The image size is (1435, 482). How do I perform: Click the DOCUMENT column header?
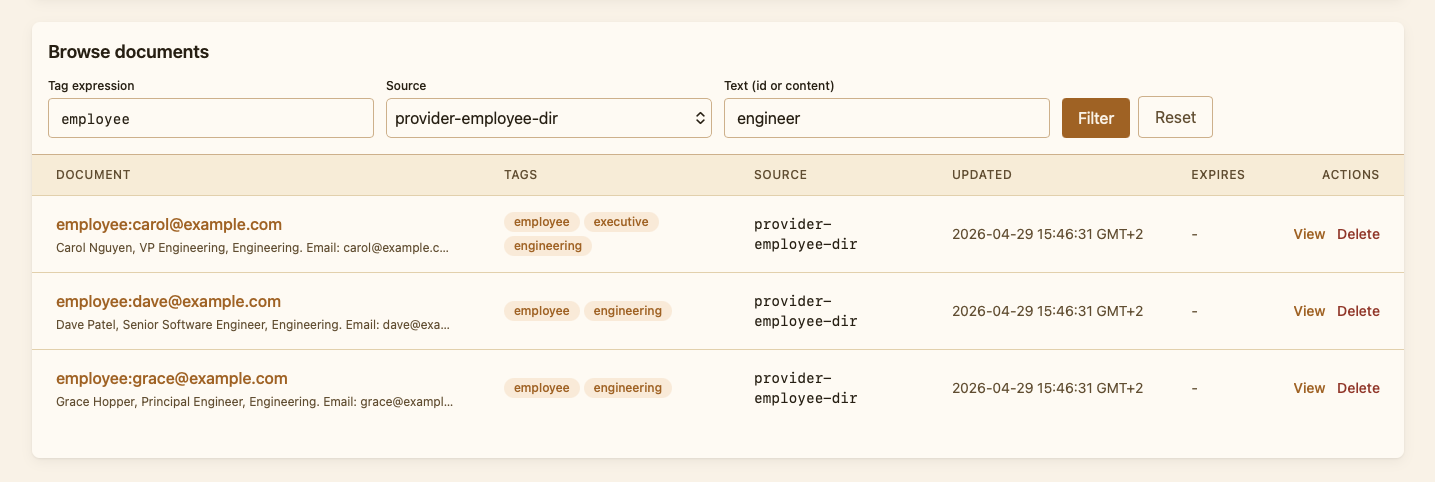pyautogui.click(x=93, y=175)
